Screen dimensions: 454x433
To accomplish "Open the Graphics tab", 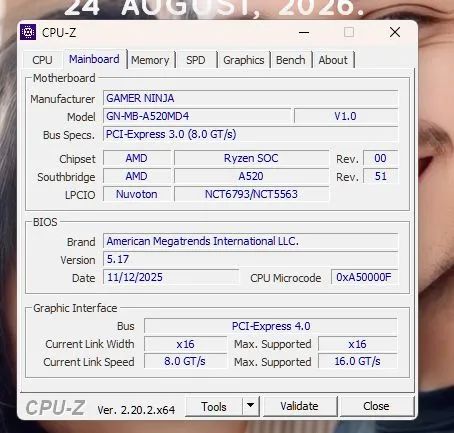I will tap(244, 60).
